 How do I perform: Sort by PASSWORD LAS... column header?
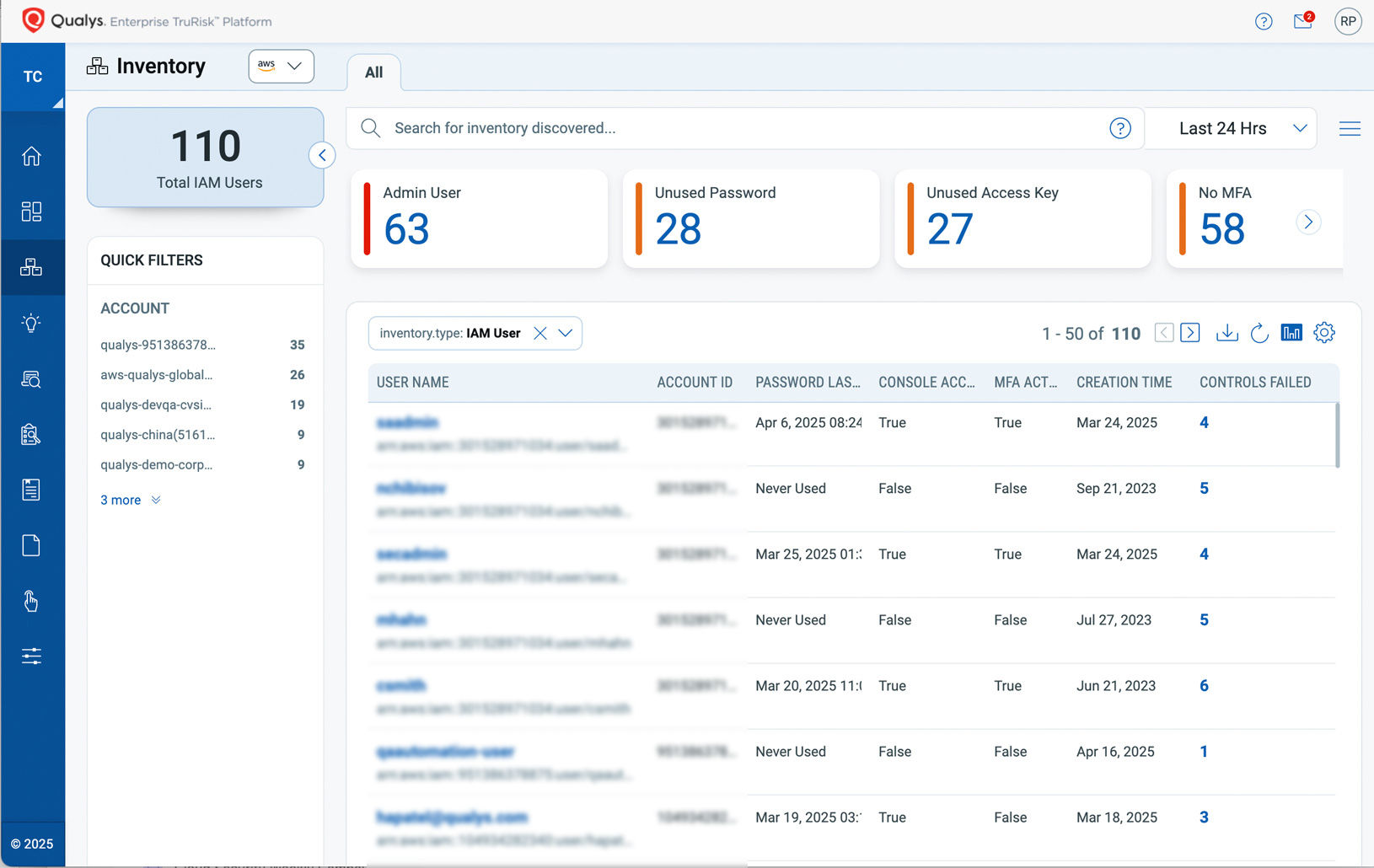click(808, 383)
